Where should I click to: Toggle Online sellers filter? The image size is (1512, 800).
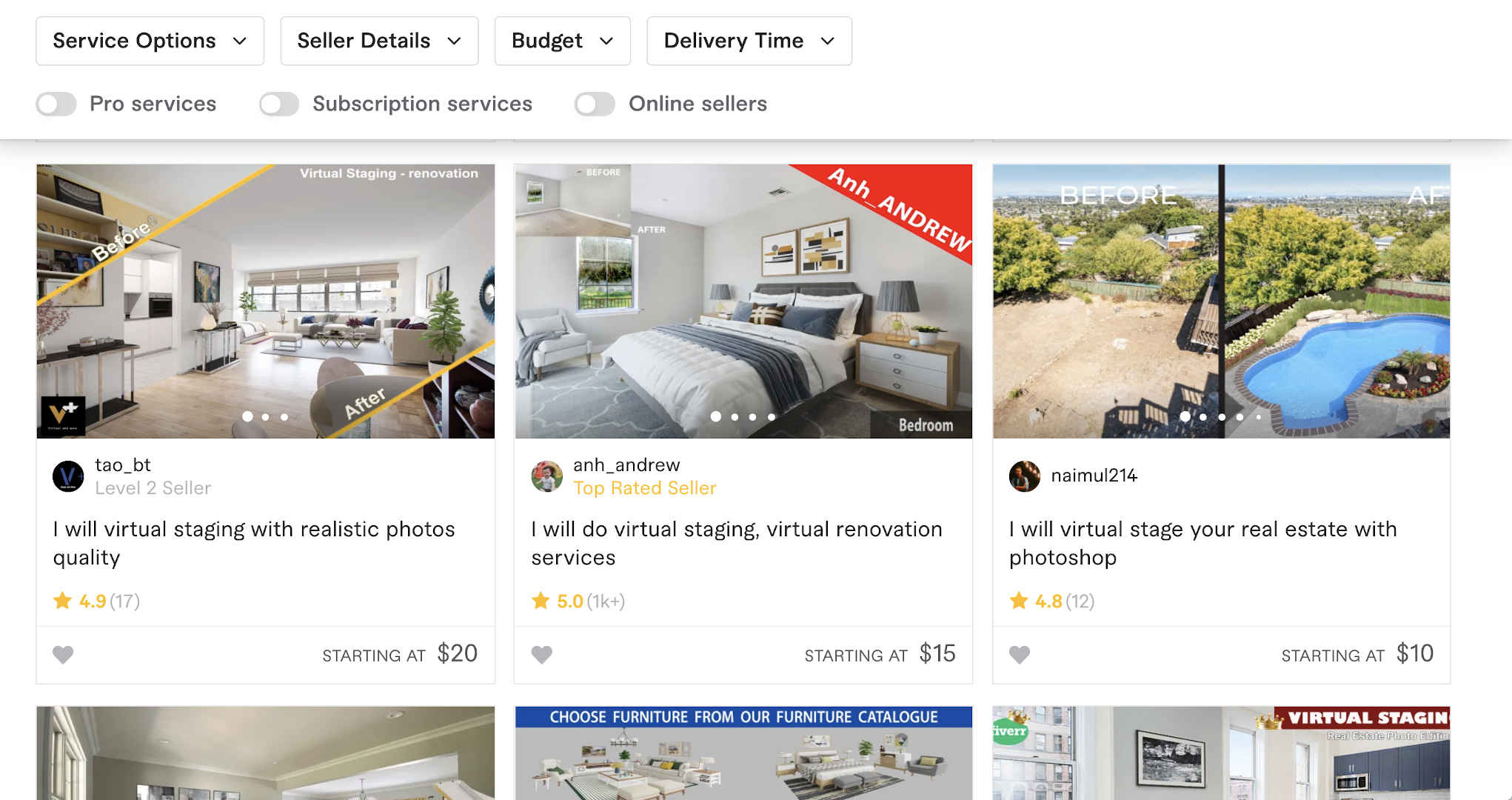pyautogui.click(x=595, y=104)
